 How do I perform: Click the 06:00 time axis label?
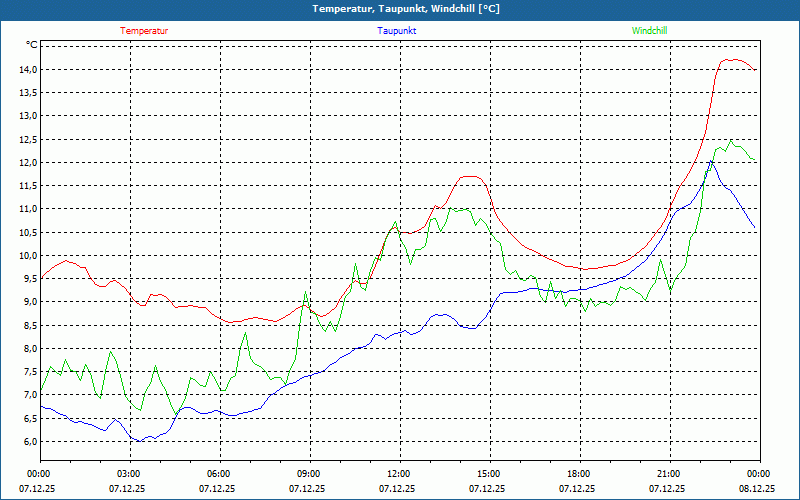tap(219, 474)
